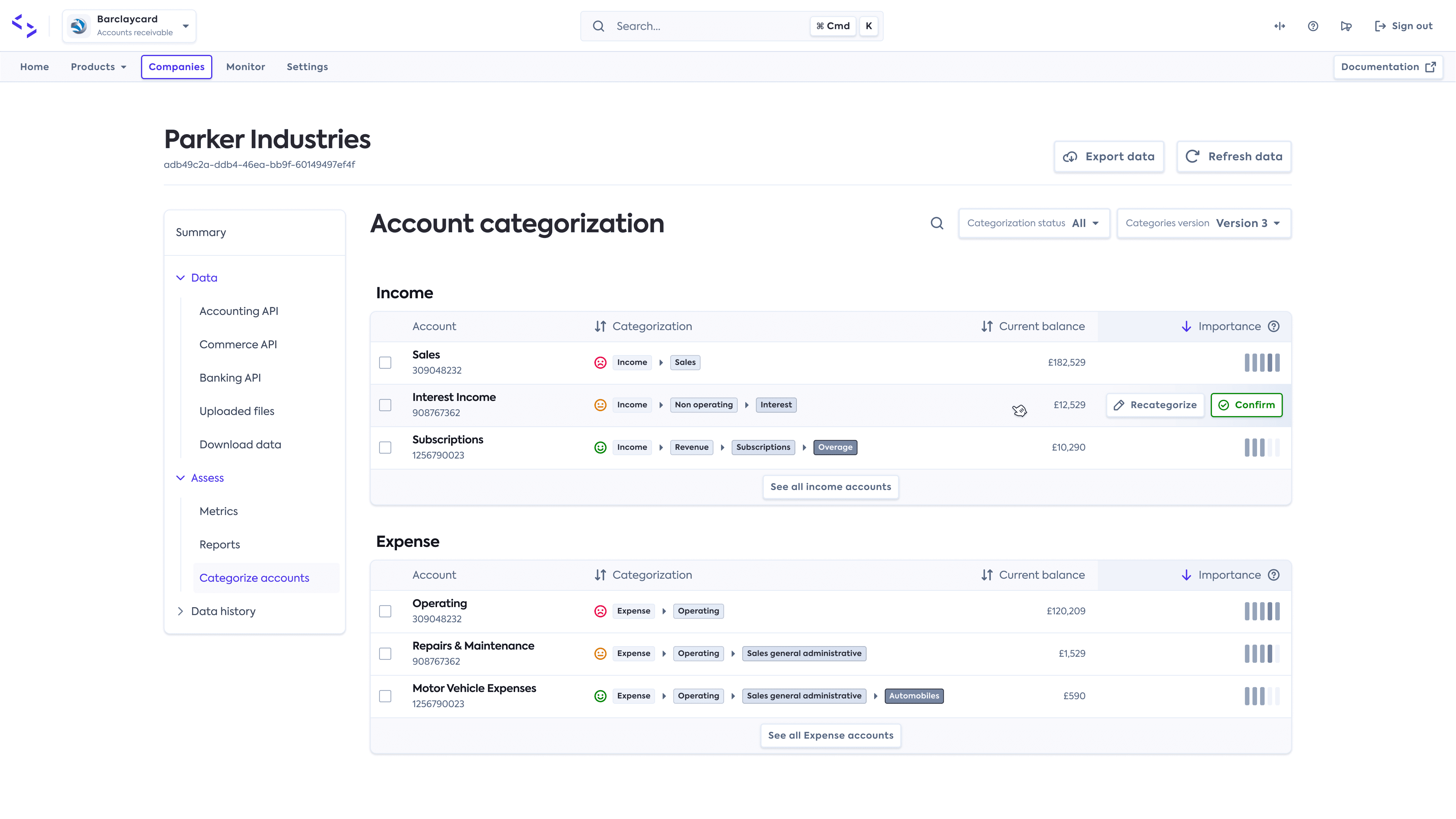Click Importance bars for Operating expense

1262,611
